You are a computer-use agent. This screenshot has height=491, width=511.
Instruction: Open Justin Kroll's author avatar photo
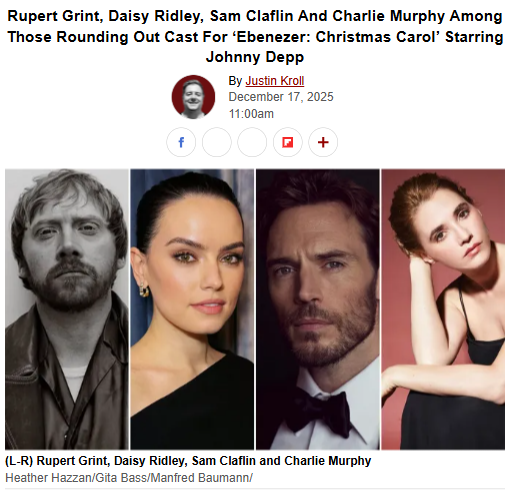click(x=193, y=97)
